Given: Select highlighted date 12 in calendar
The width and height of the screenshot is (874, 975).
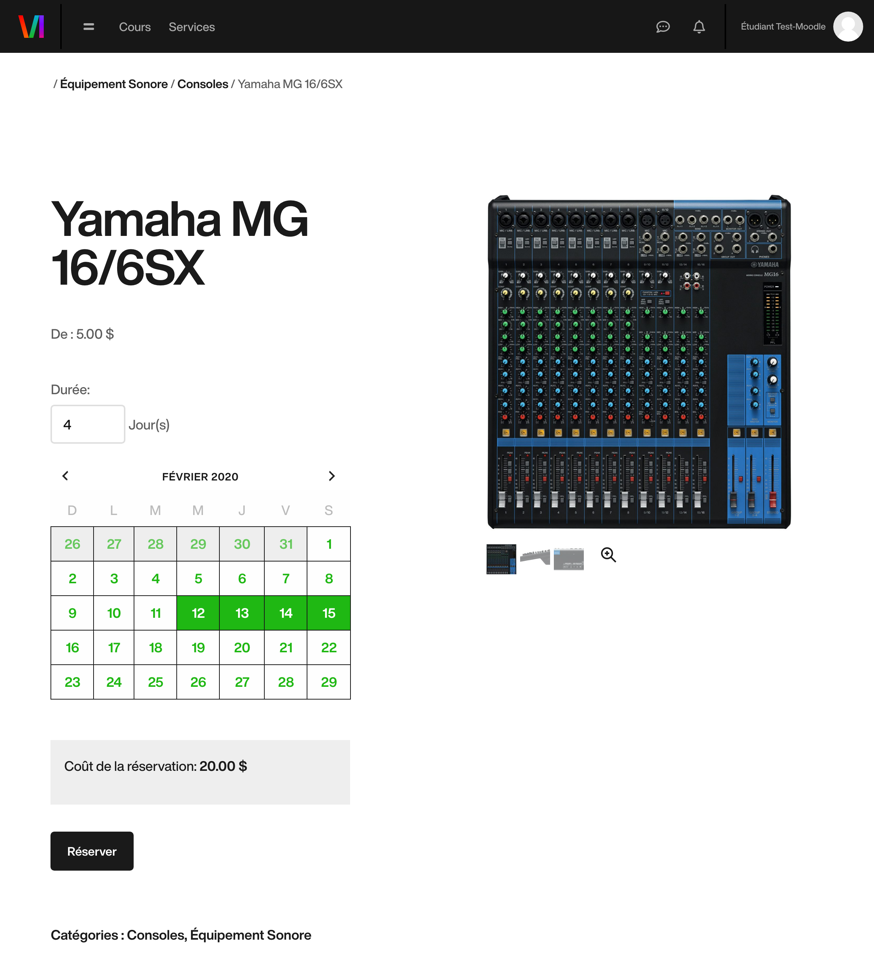Looking at the screenshot, I should coord(198,613).
